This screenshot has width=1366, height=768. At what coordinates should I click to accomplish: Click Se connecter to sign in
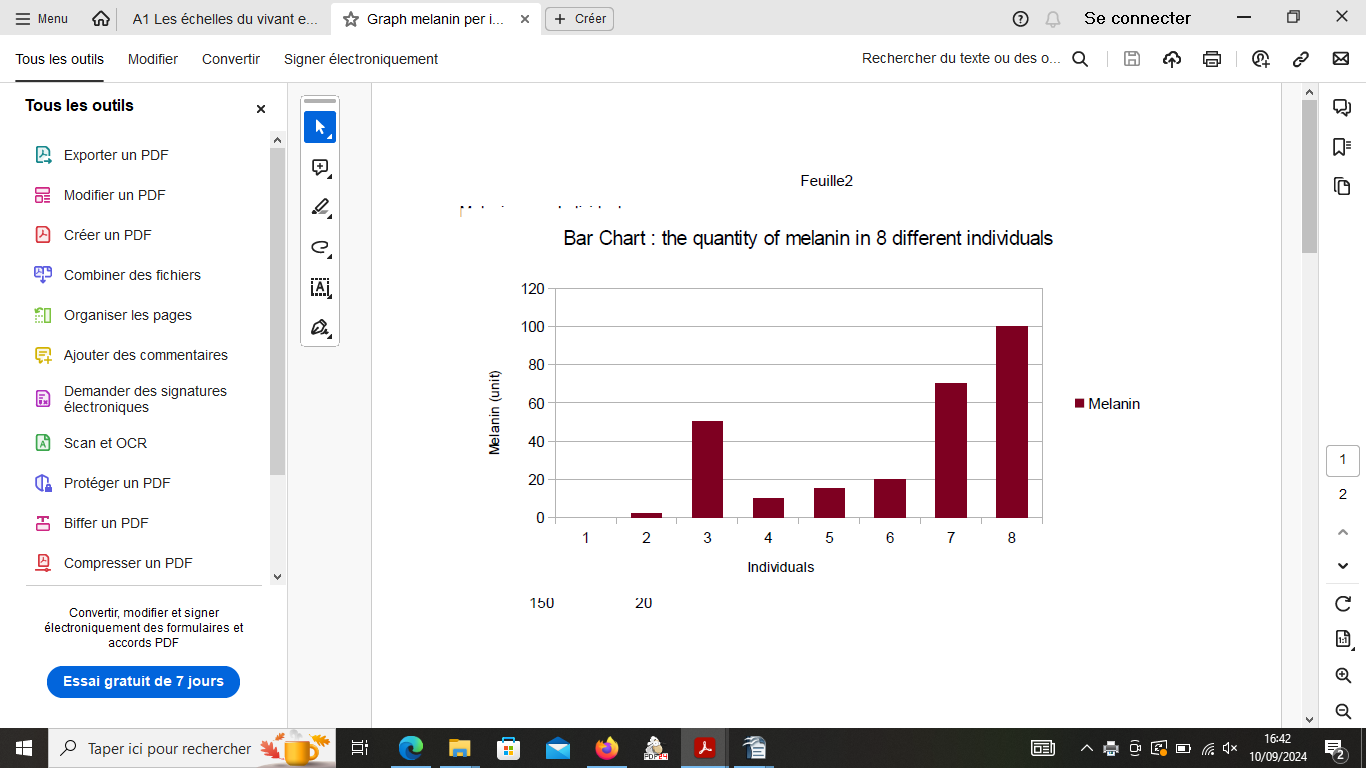1137,19
